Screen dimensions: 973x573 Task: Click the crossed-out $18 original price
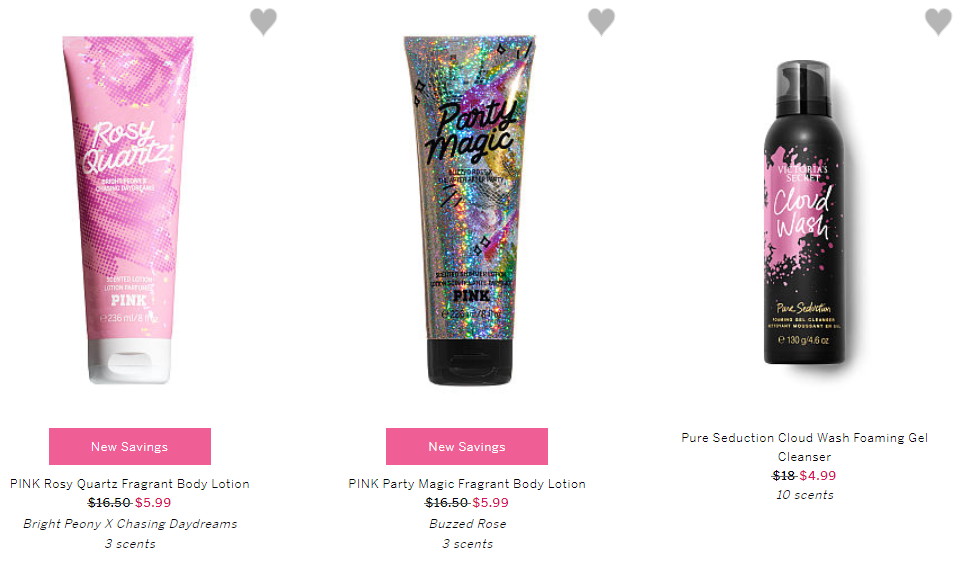(784, 476)
